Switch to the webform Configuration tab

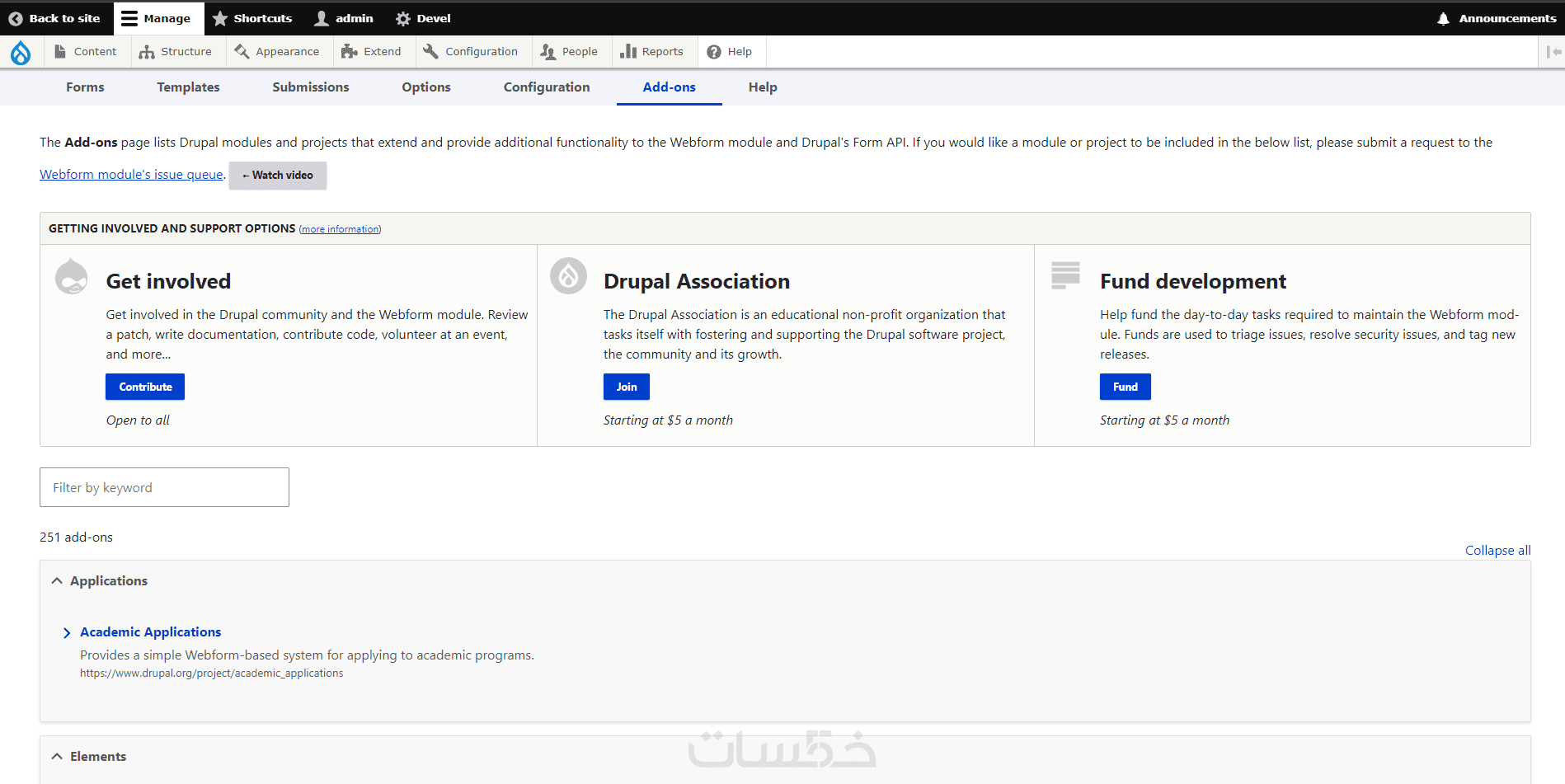pos(547,87)
